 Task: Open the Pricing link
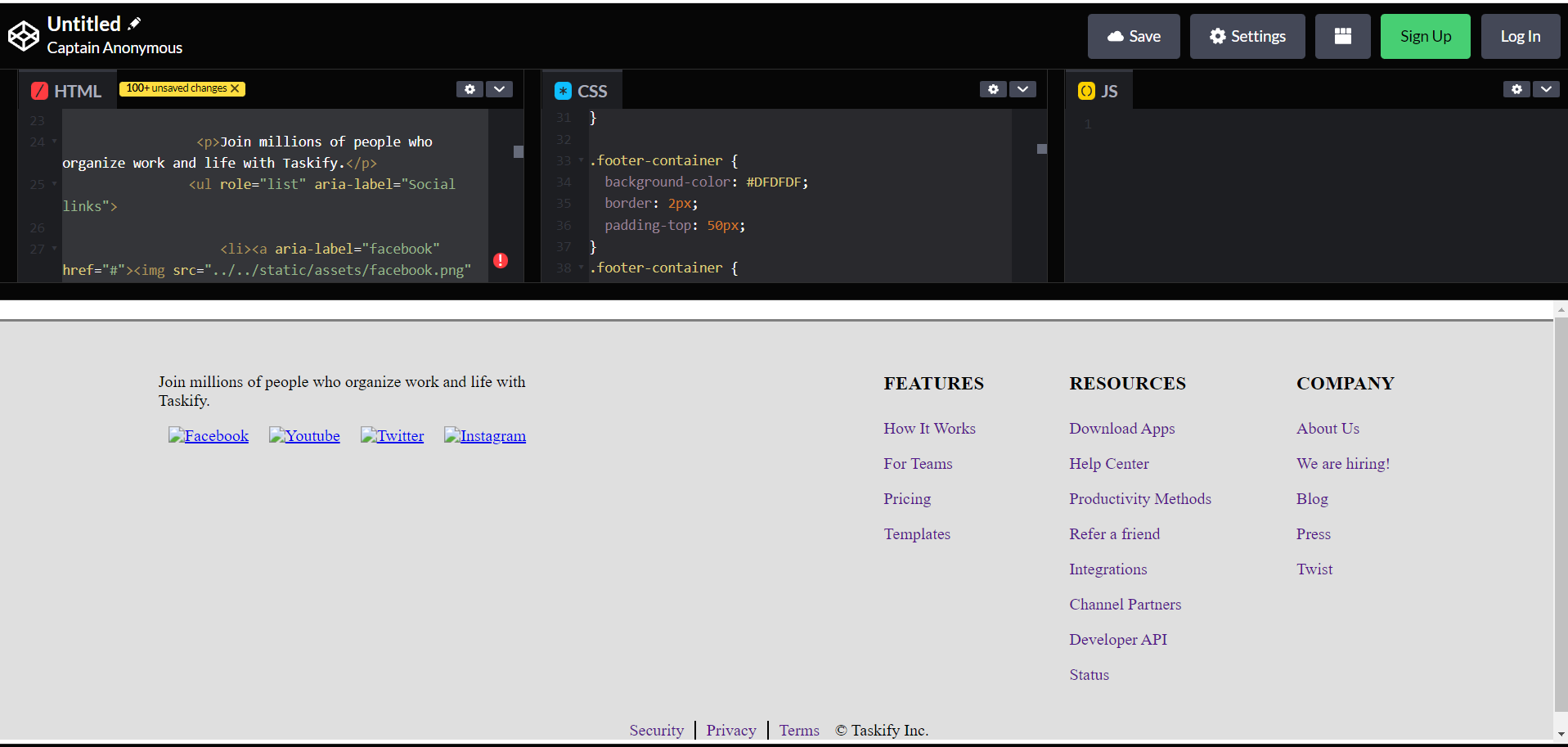click(x=907, y=498)
